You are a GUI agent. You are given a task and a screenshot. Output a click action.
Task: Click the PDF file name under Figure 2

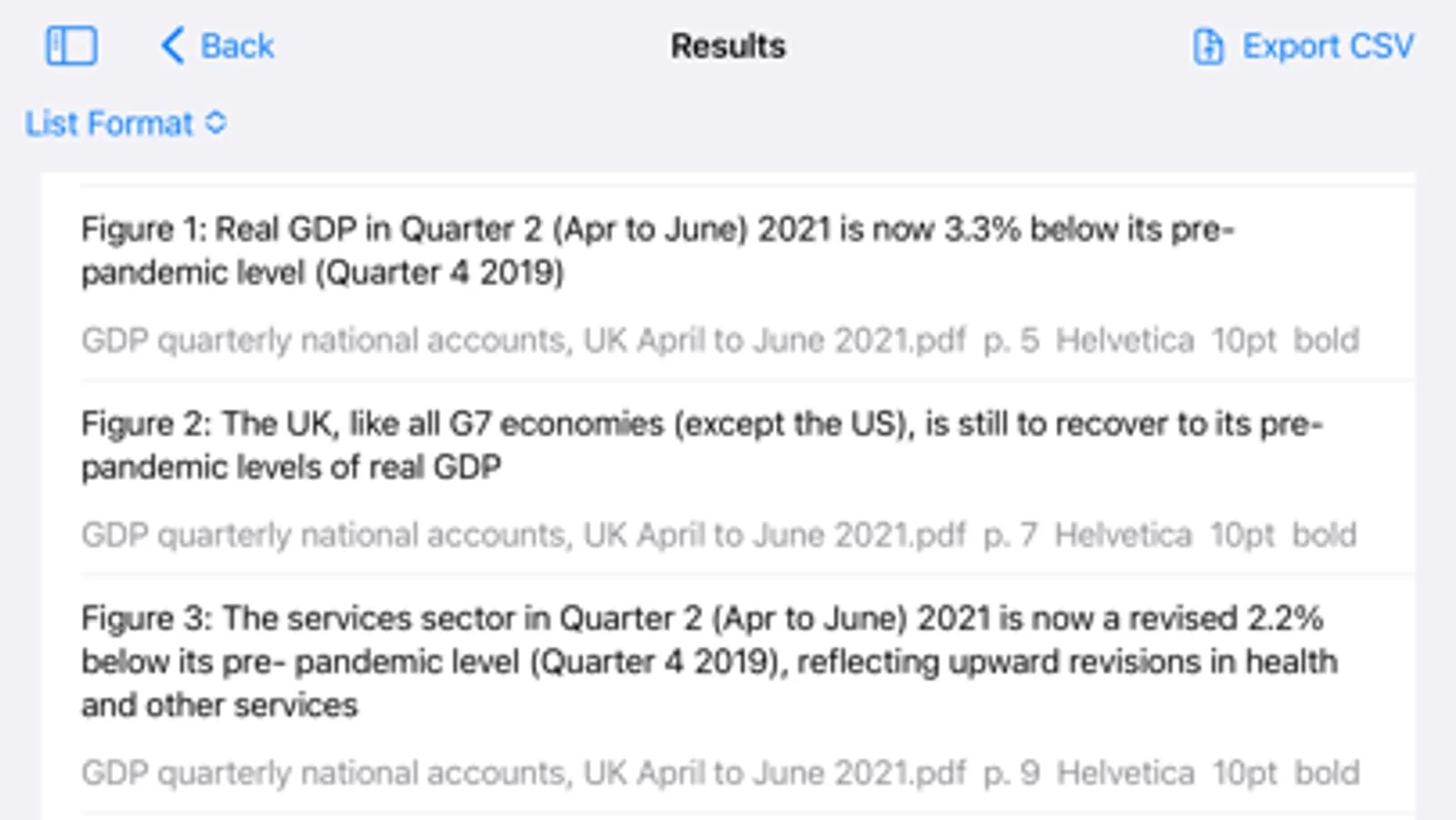click(x=523, y=535)
